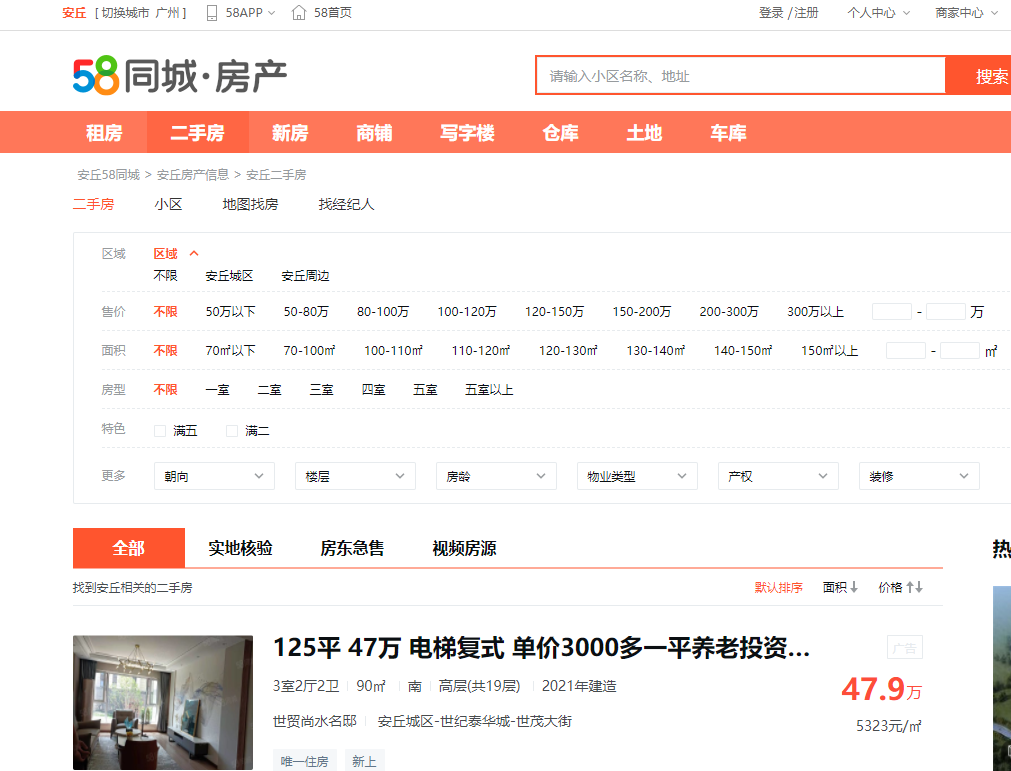Image resolution: width=1011 pixels, height=771 pixels.
Task: Open the living room listing thumbnail
Action: point(163,703)
